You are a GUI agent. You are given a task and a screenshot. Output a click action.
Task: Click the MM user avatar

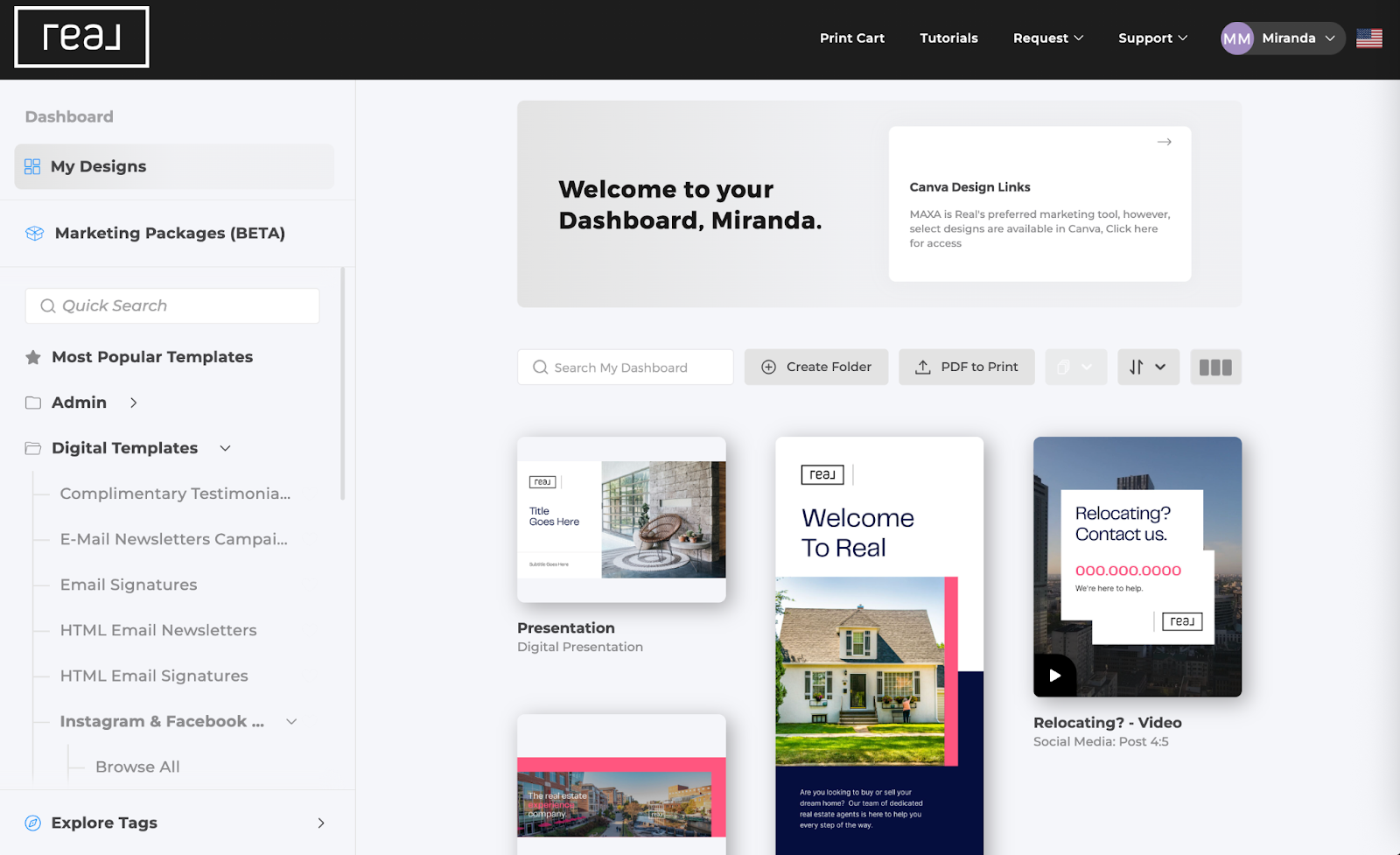(x=1236, y=39)
